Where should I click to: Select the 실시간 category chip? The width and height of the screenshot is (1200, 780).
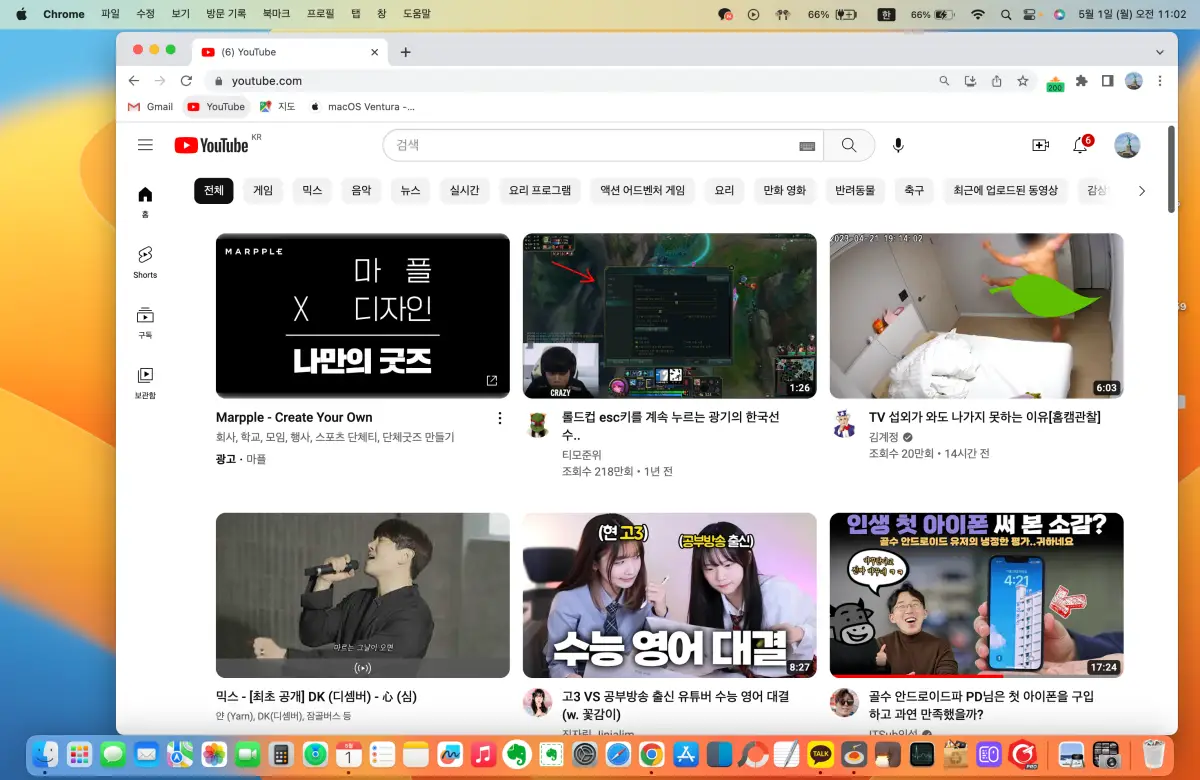click(x=465, y=190)
